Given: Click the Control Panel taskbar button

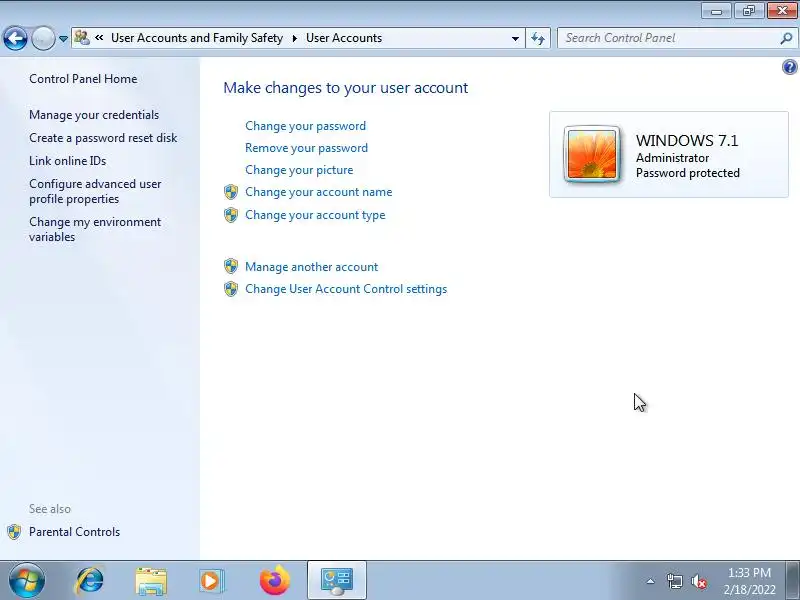Looking at the screenshot, I should pos(337,580).
